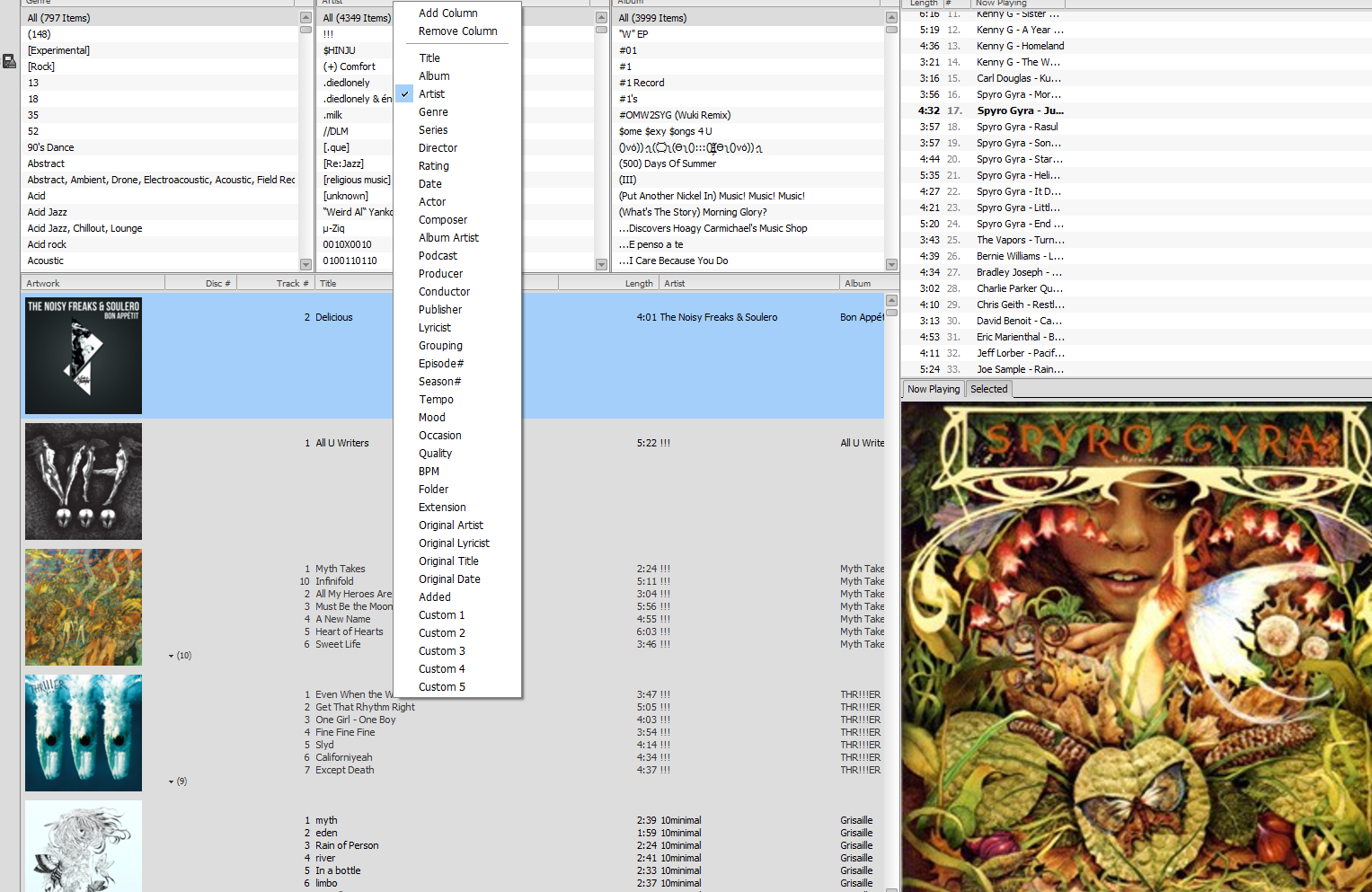
Task: Pick Album Artist from the column menu
Action: (x=457, y=238)
